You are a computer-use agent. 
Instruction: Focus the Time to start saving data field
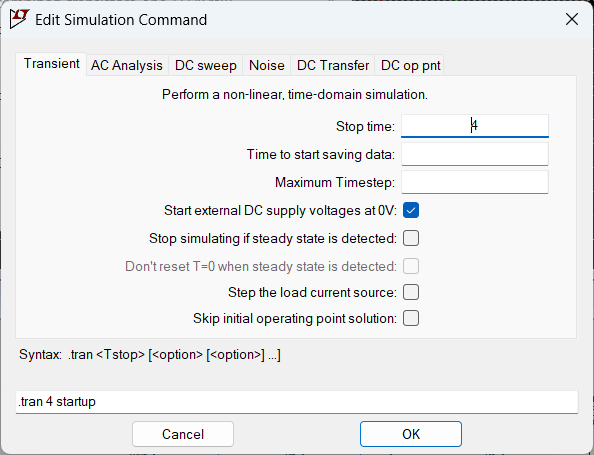click(x=475, y=154)
